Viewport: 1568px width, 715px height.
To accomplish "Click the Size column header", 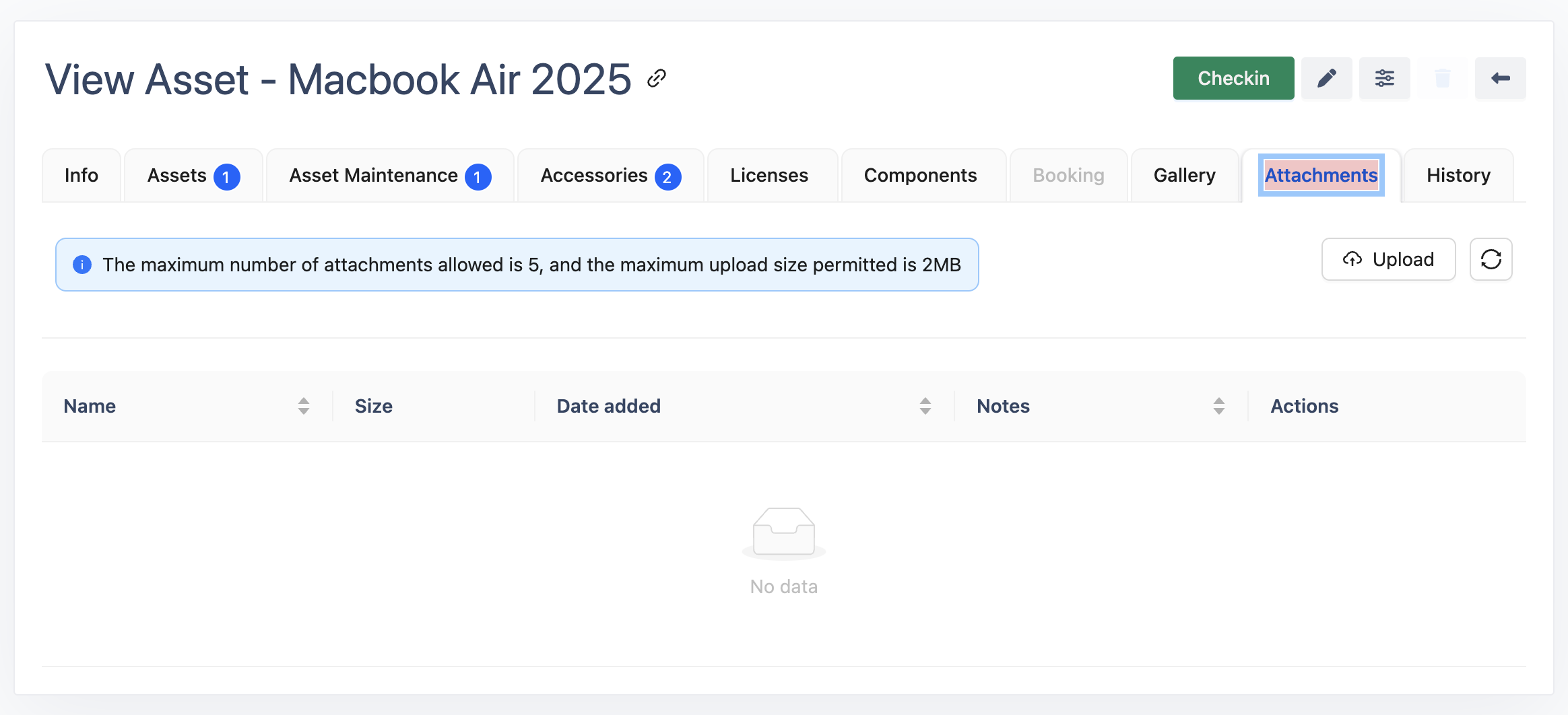I will pyautogui.click(x=374, y=406).
